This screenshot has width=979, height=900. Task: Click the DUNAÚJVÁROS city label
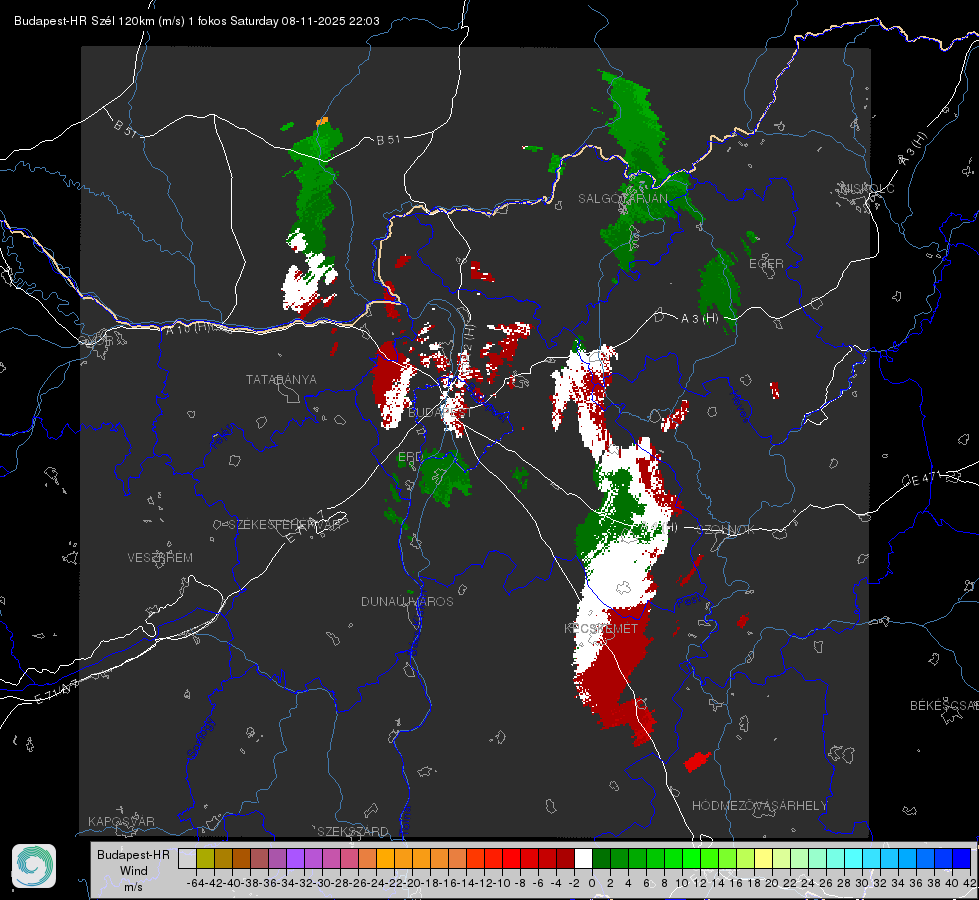[407, 601]
